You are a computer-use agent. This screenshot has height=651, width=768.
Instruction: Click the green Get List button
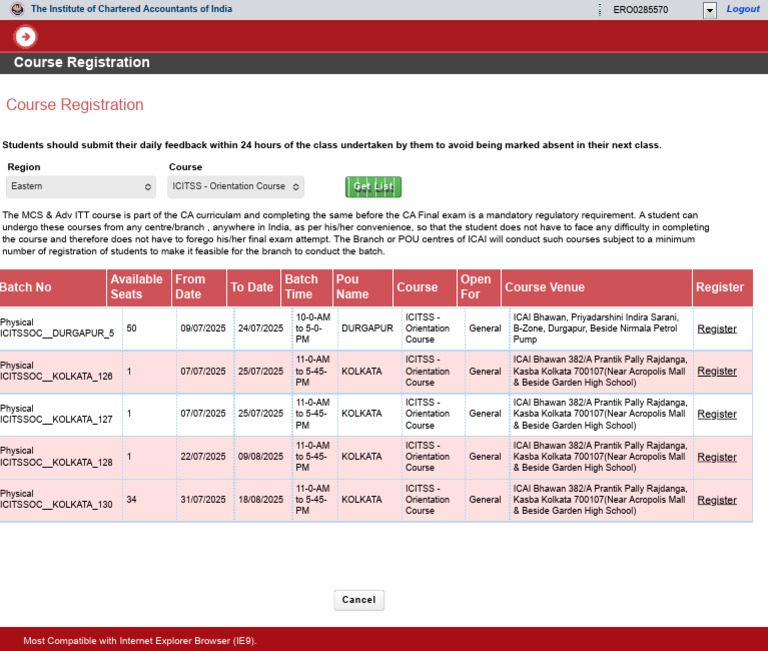(x=373, y=187)
